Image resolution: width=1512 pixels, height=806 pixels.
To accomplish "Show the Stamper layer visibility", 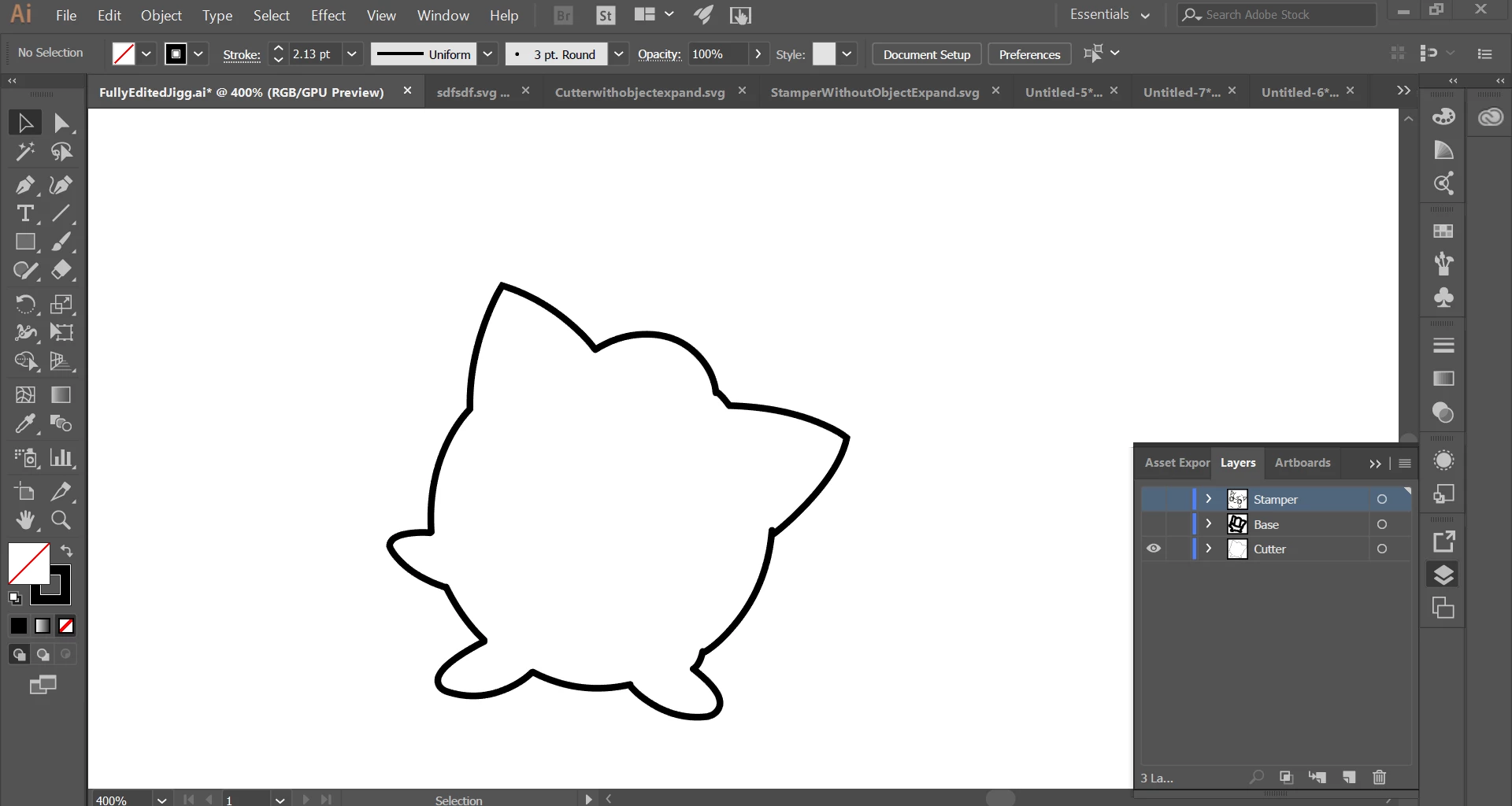I will pyautogui.click(x=1154, y=499).
